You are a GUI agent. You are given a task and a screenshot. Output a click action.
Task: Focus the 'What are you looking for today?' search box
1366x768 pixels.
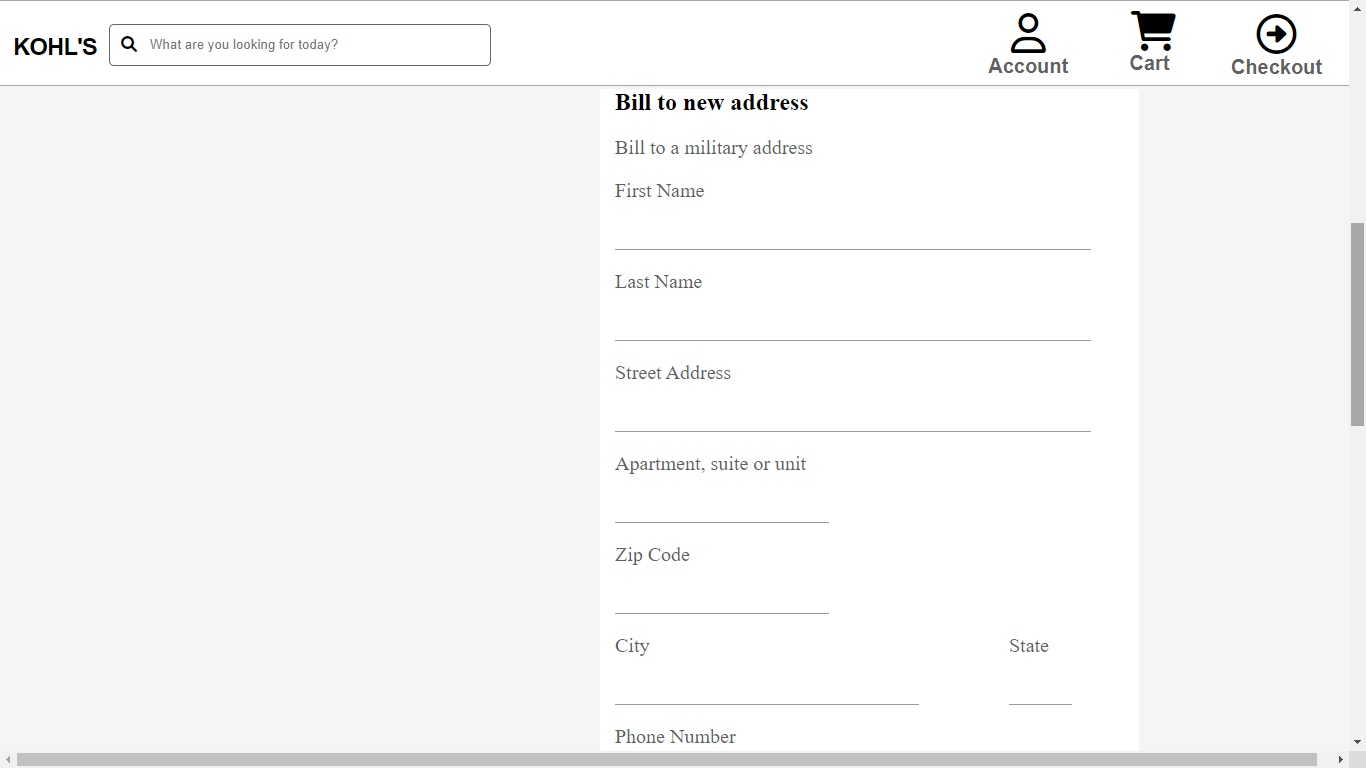(315, 45)
